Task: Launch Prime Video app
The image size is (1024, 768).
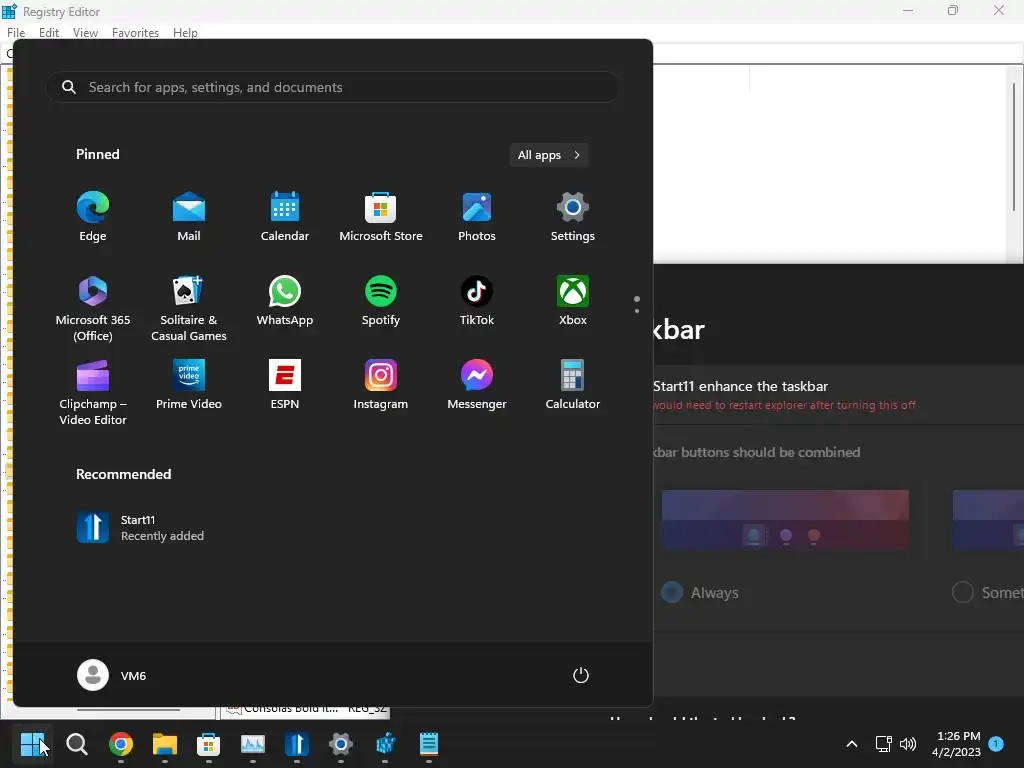Action: (189, 385)
